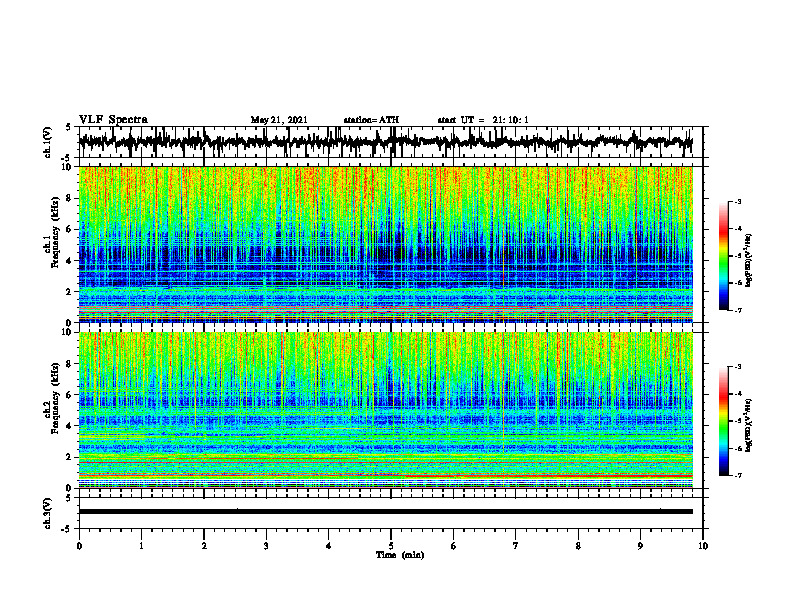Click the log(PSD) label beside ch.1 colorbar

[x=749, y=260]
